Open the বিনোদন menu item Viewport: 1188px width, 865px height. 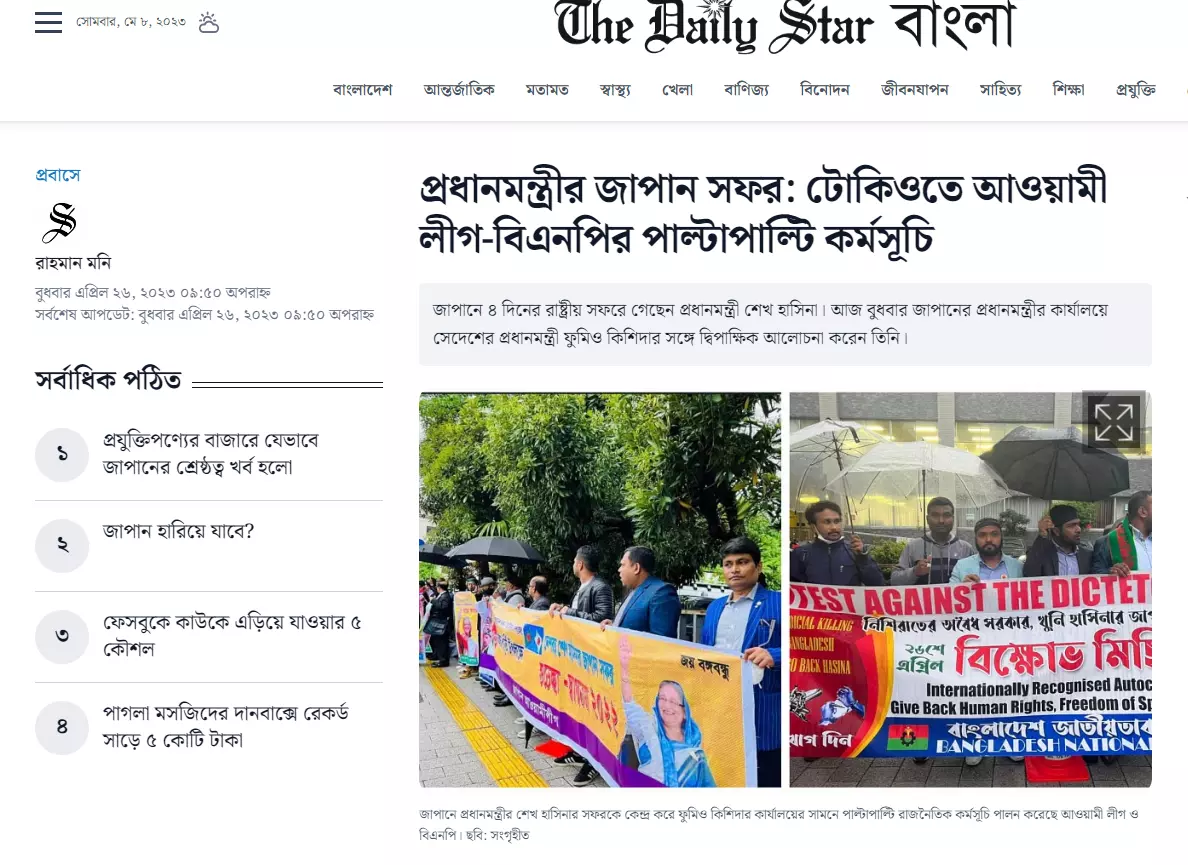point(825,89)
